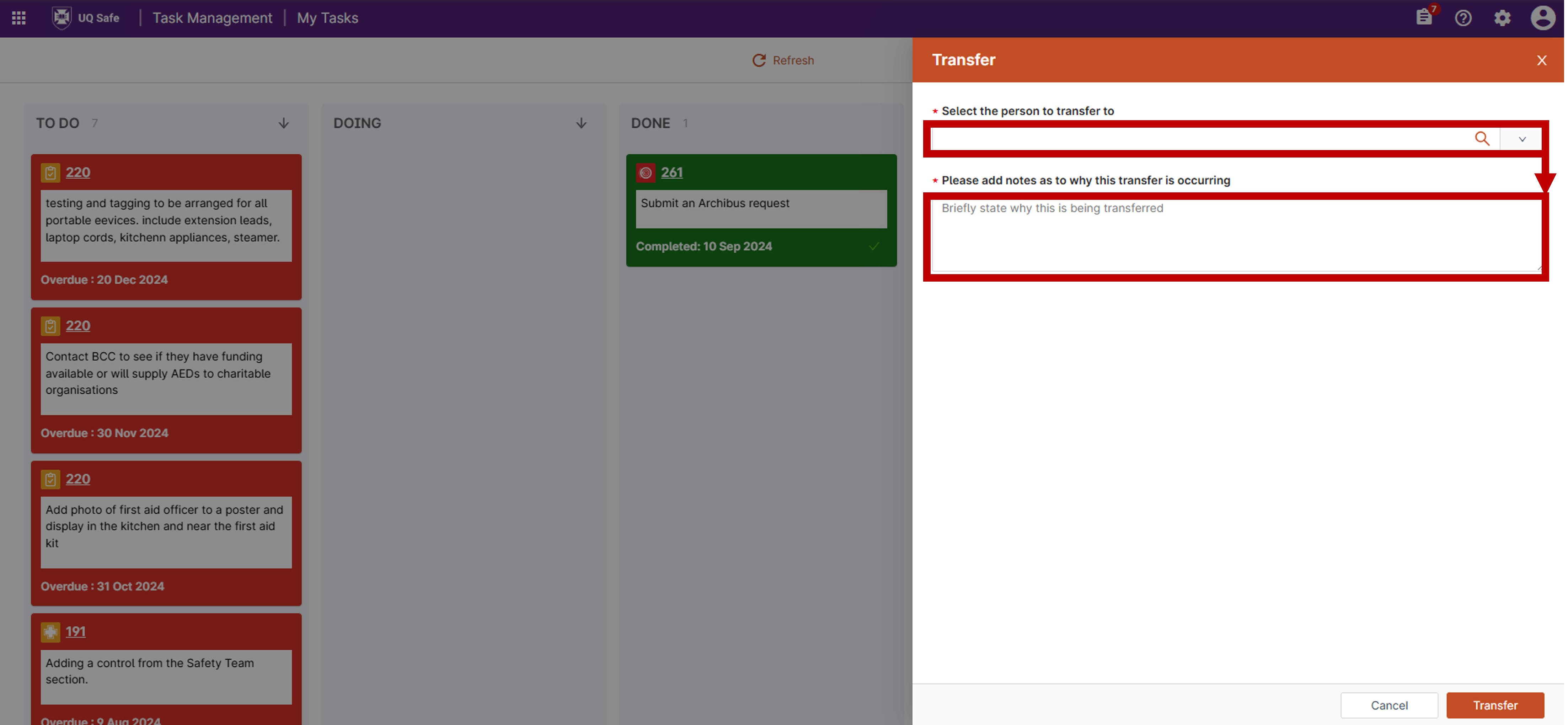Image resolution: width=1568 pixels, height=725 pixels.
Task: Click 'Select the person to transfer to' label
Action: tap(1027, 111)
